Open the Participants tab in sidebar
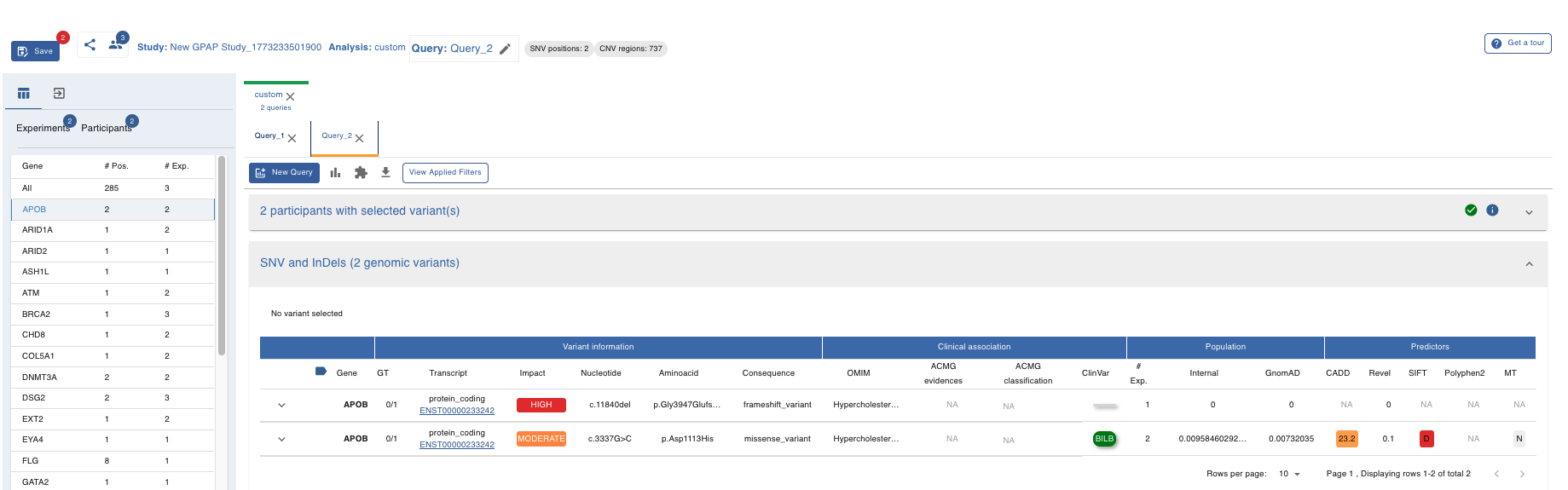1568x490 pixels. (x=106, y=128)
